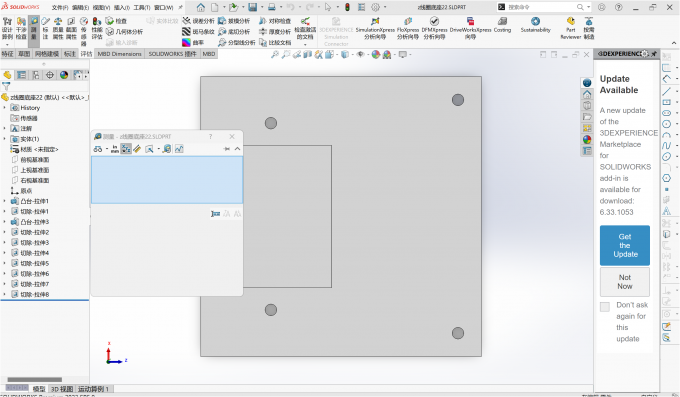This screenshot has height=397, width=680.
Task: Open Thickness Analysis (厚度分析)
Action: [x=275, y=32]
